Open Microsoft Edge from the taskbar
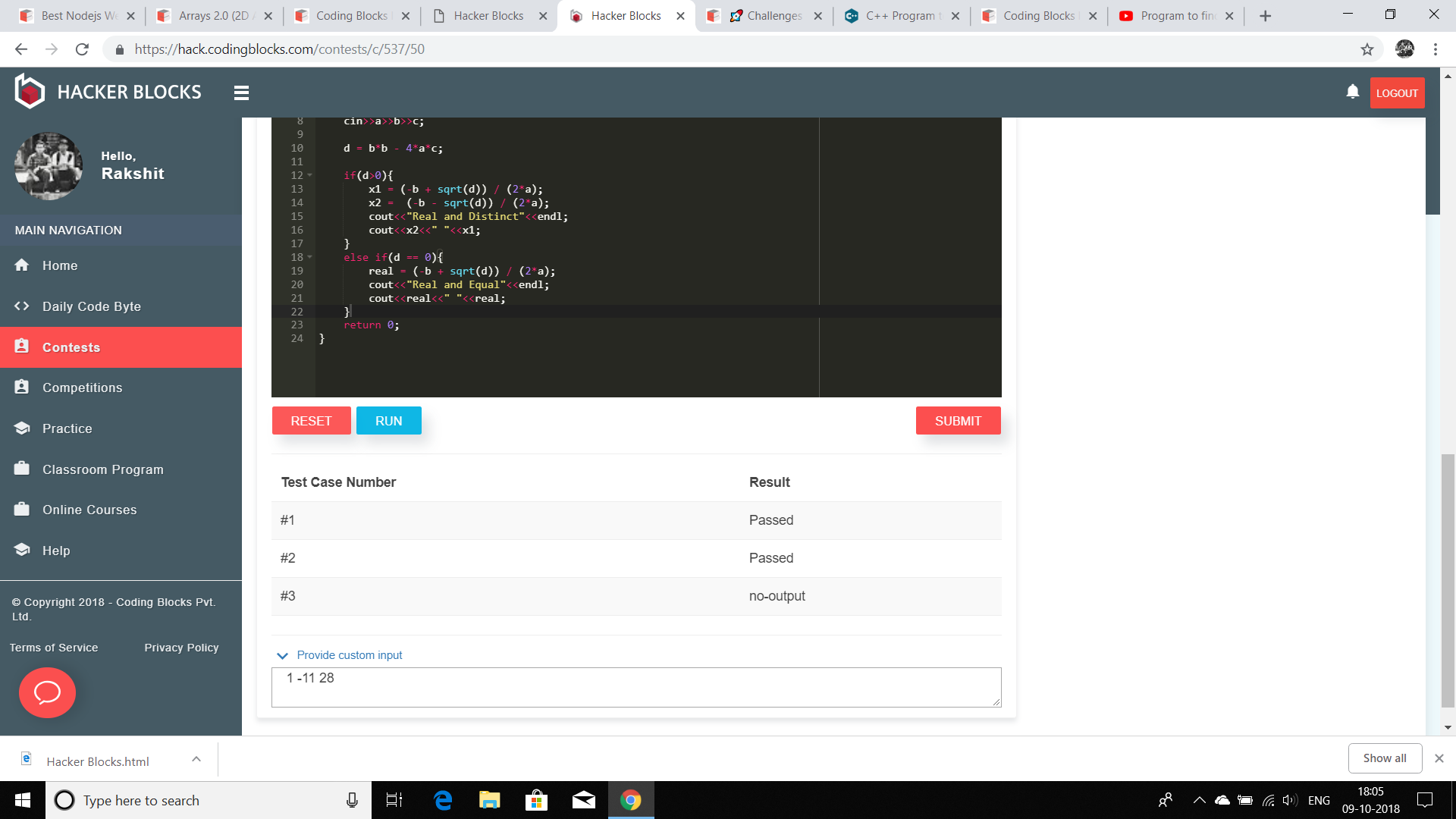The width and height of the screenshot is (1456, 819). (443, 800)
